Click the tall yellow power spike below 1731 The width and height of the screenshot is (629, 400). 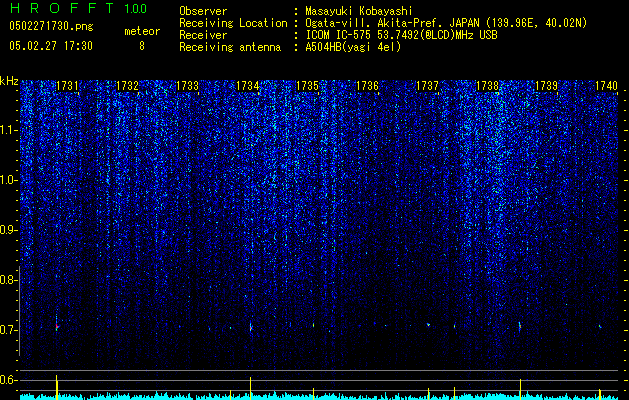[57, 387]
